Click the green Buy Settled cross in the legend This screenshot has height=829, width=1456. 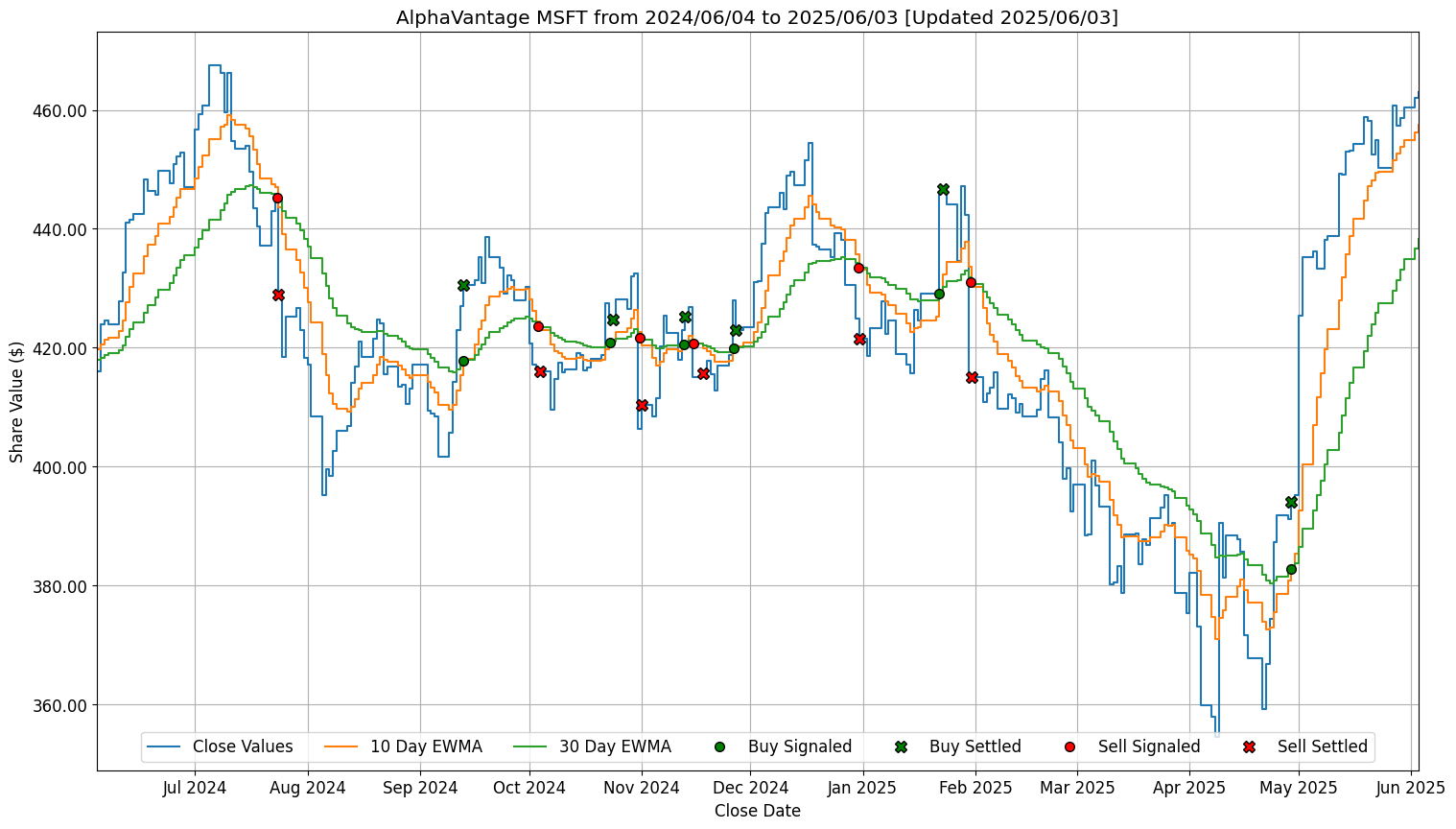coord(901,746)
